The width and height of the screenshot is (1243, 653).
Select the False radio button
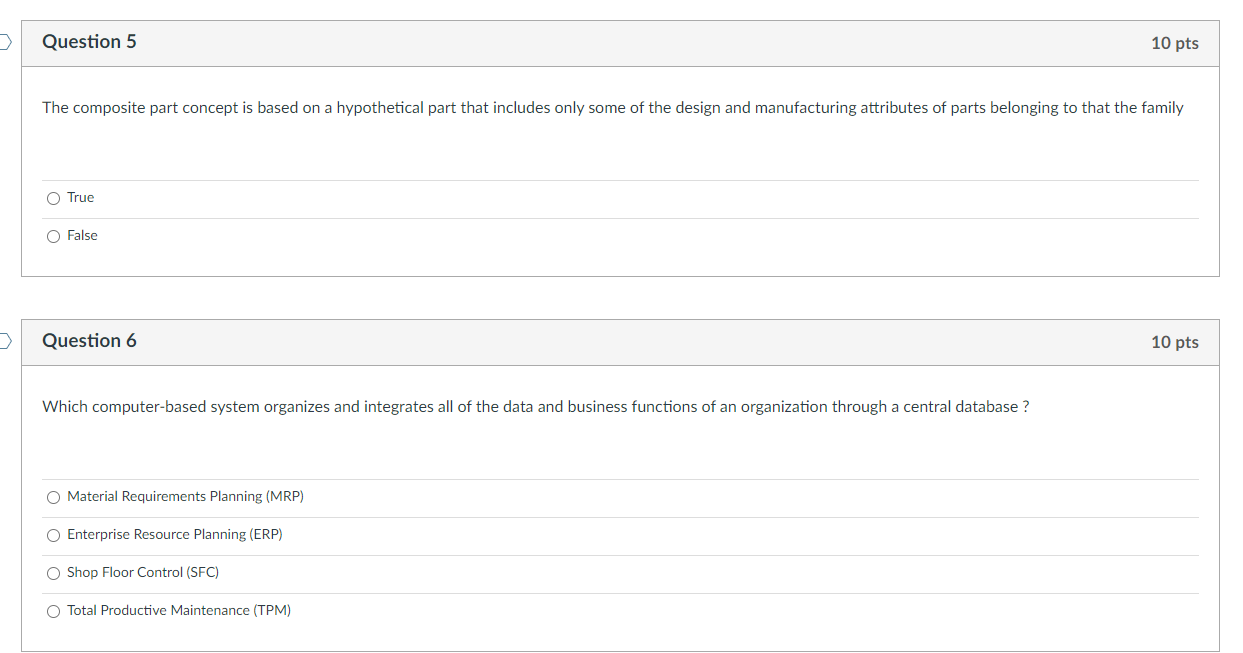tap(53, 236)
